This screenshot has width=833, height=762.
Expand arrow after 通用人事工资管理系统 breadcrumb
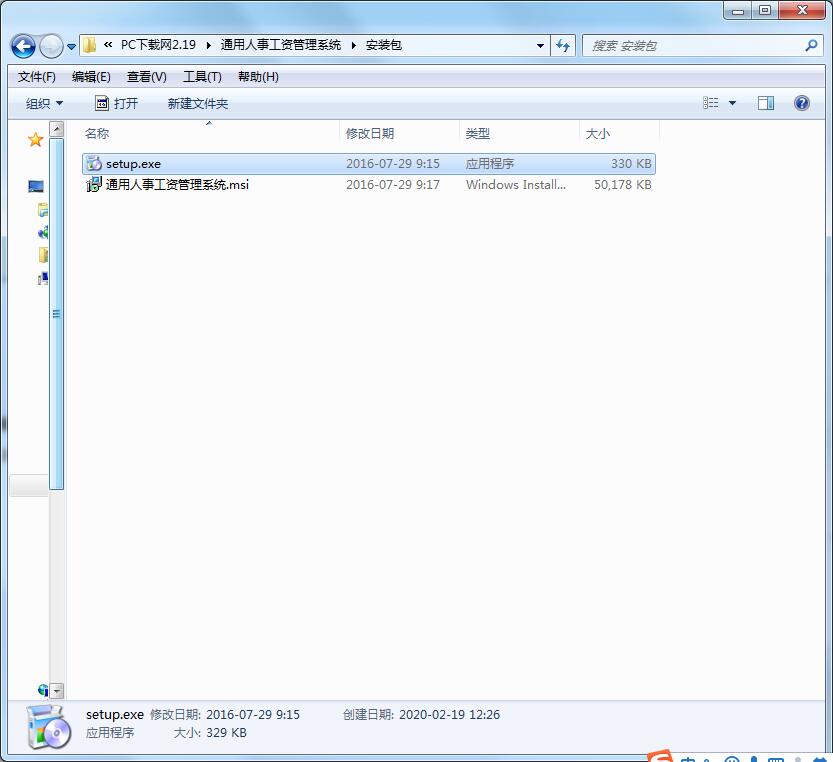pos(353,46)
